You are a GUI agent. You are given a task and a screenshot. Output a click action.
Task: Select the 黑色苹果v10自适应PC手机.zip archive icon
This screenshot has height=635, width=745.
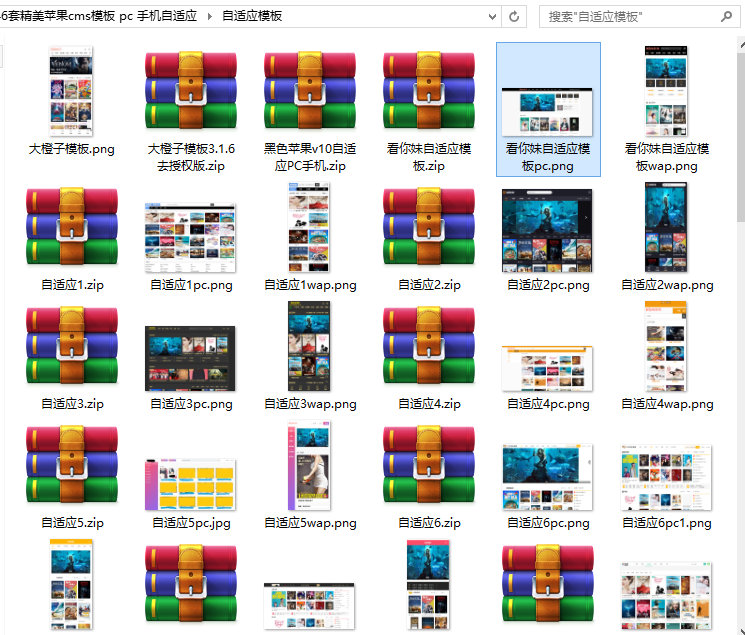pos(310,90)
